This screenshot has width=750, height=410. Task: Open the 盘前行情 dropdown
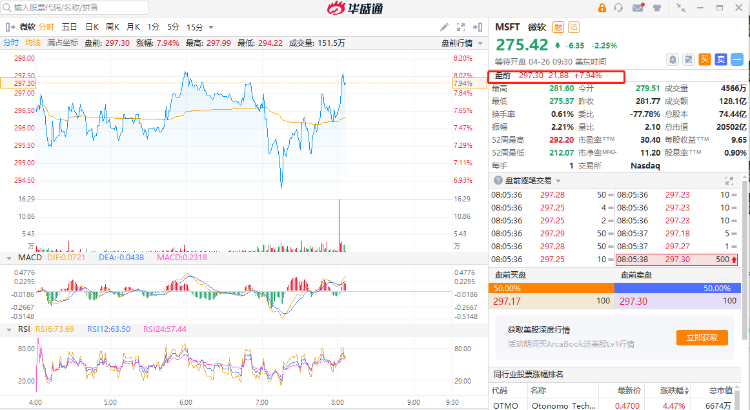click(461, 44)
